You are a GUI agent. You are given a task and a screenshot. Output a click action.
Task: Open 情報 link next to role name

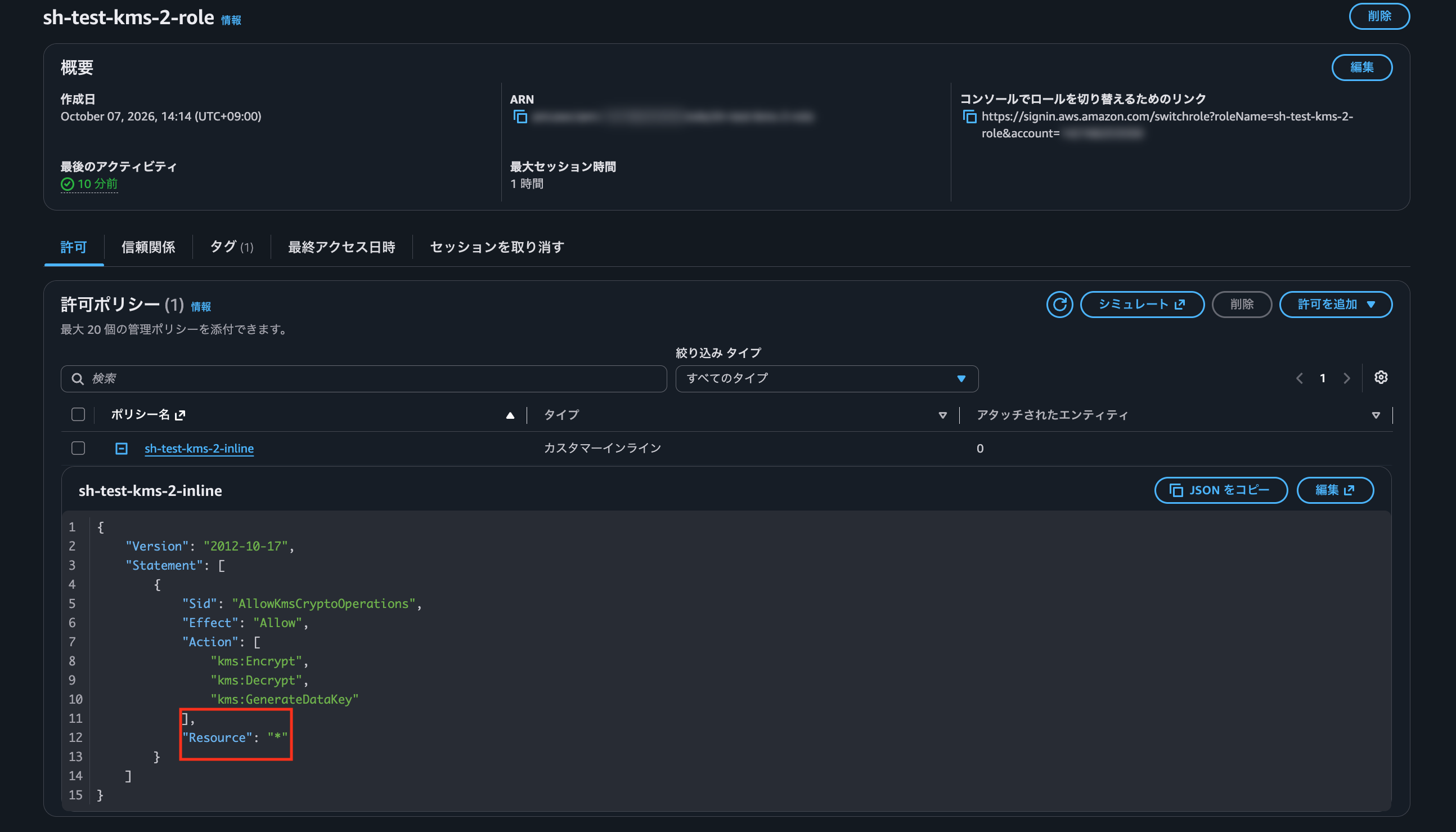click(231, 21)
